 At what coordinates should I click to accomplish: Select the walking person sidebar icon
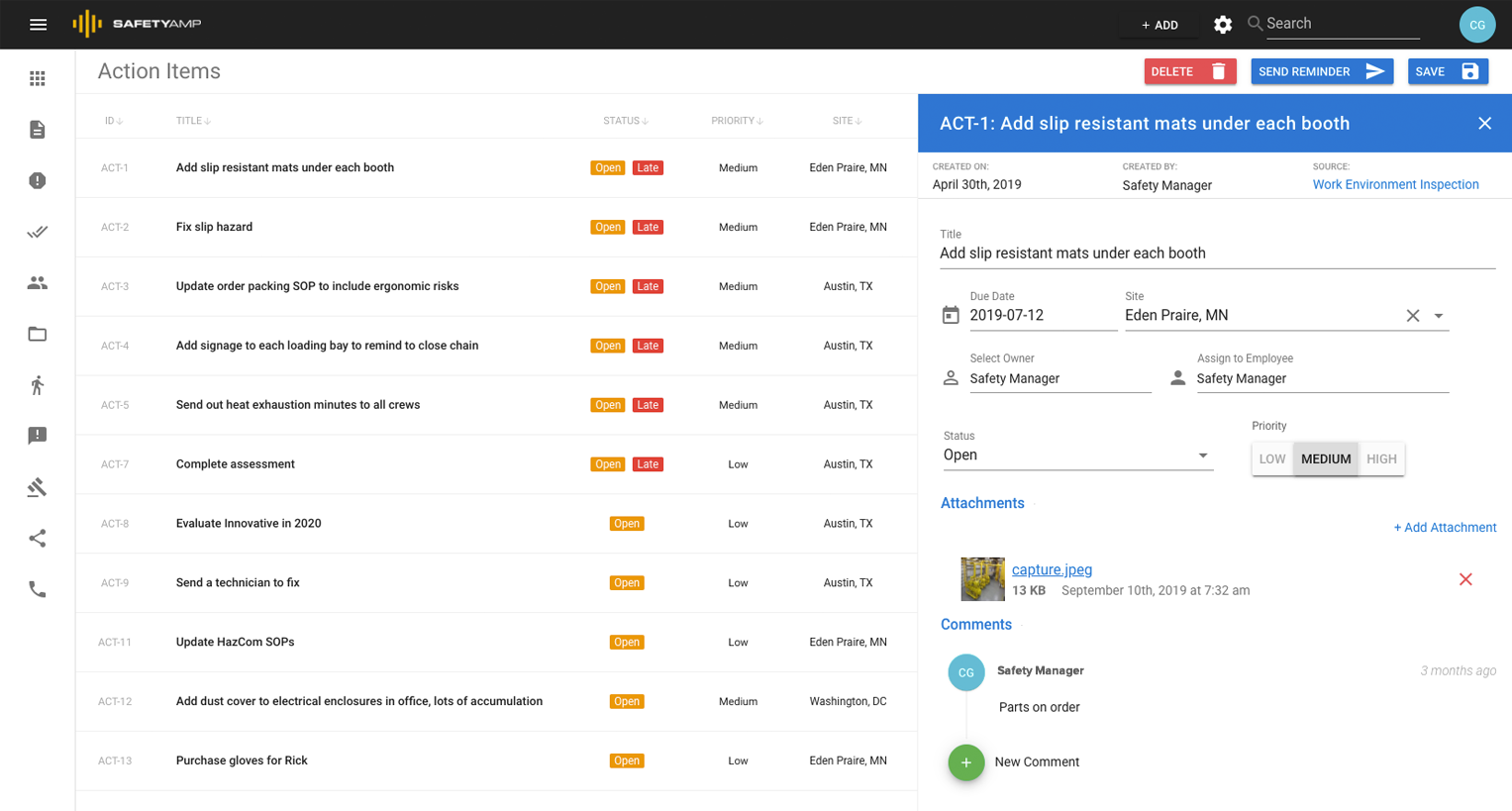point(38,385)
